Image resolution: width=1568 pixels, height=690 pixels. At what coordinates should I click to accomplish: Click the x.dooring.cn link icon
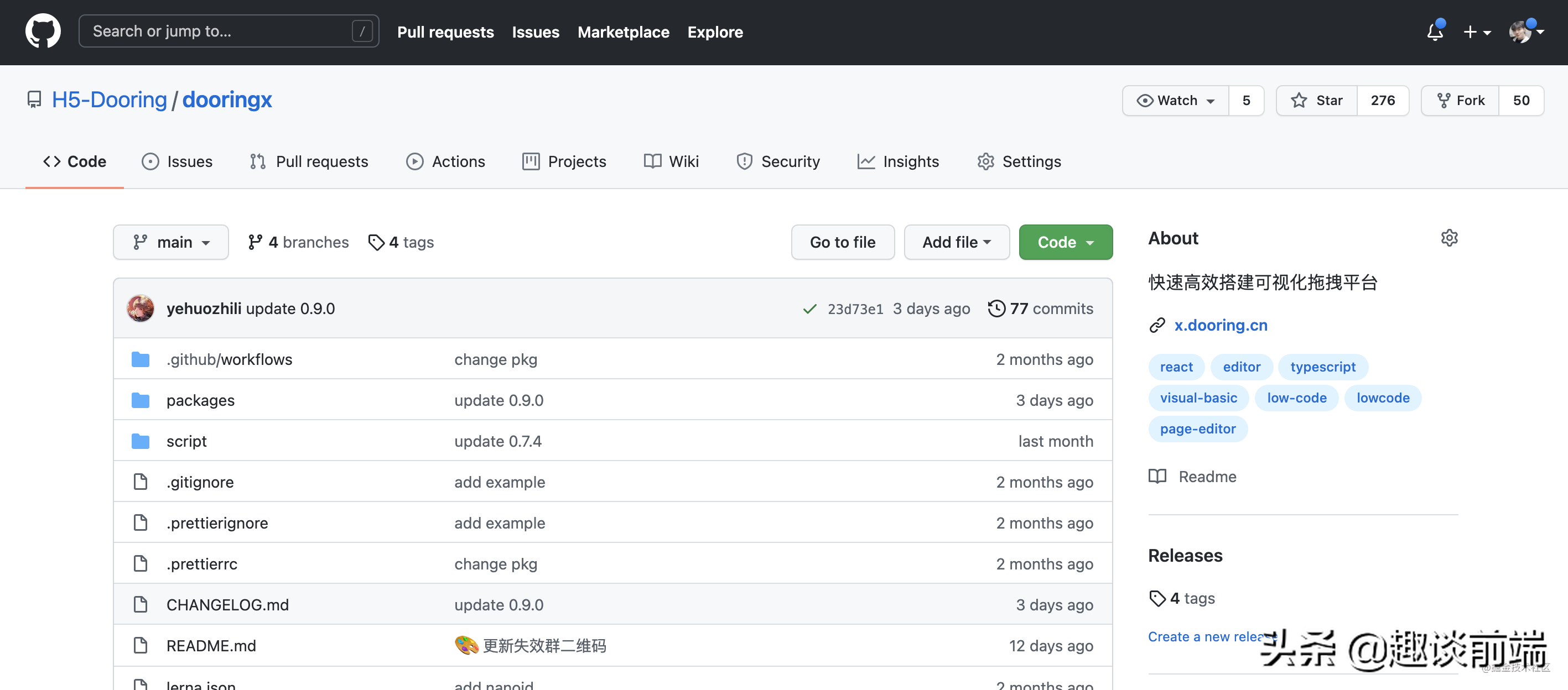(x=1156, y=326)
